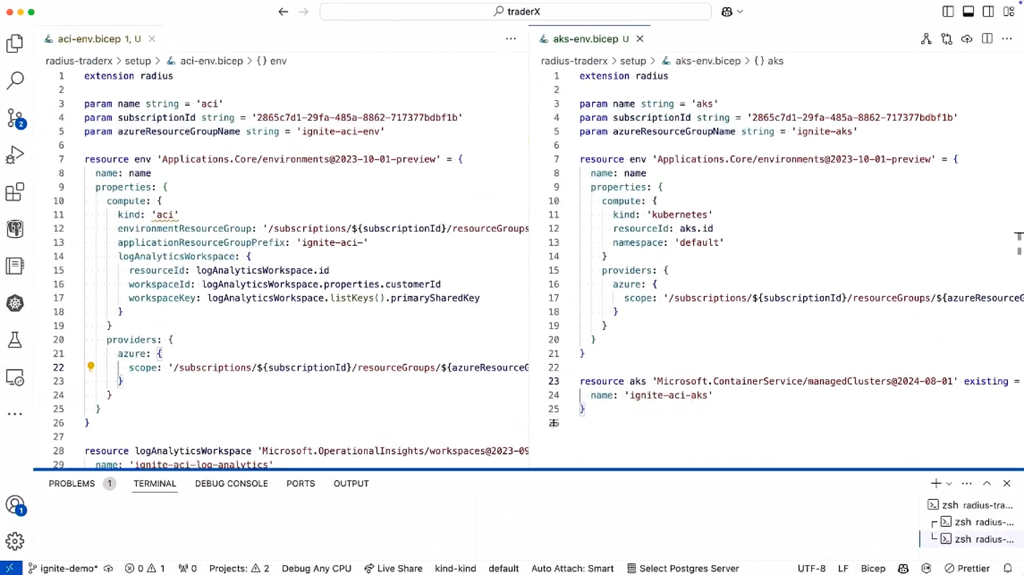
Task: Toggle the primary side bar layout button
Action: tap(948, 12)
